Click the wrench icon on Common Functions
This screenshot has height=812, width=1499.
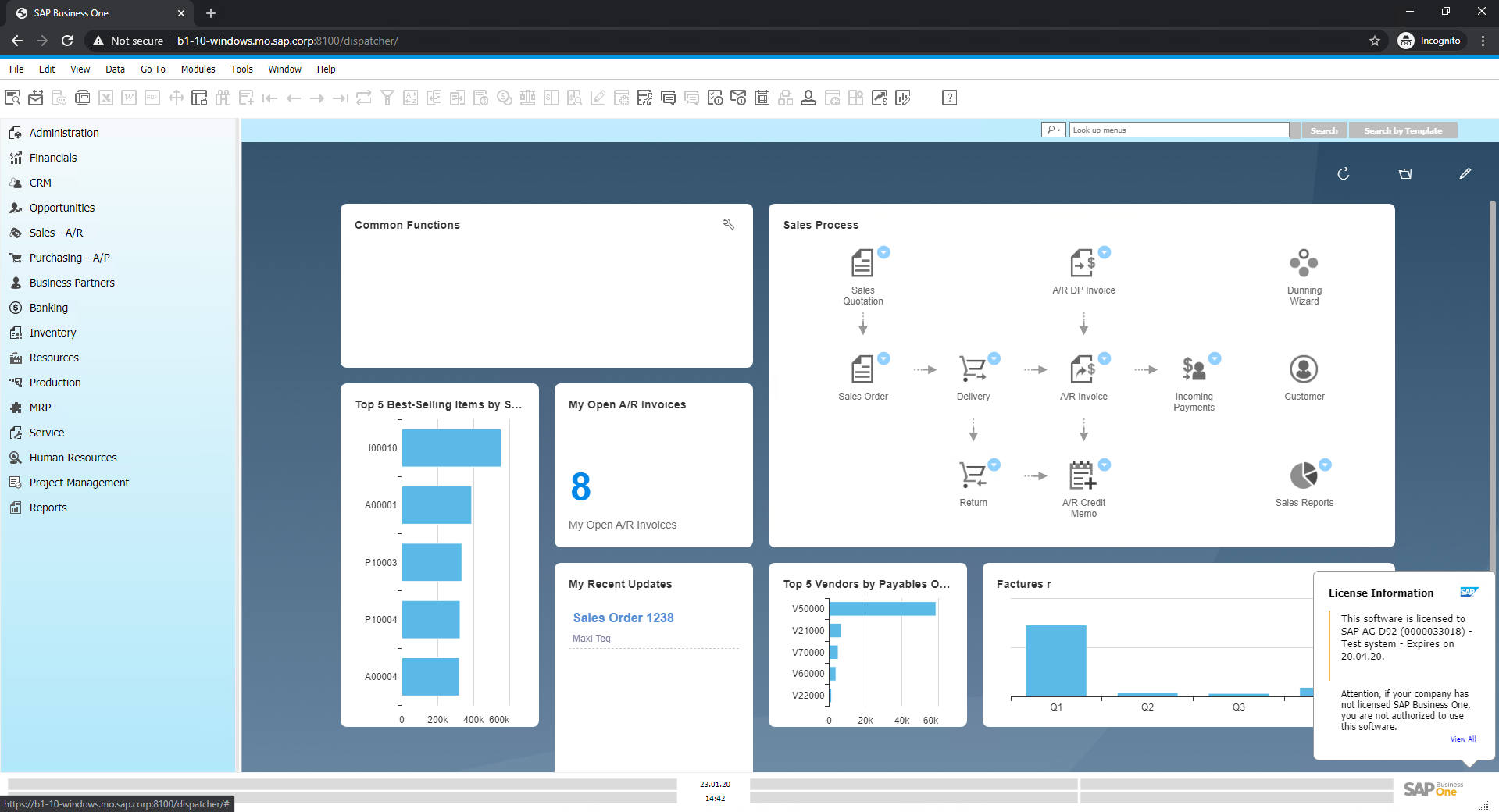728,224
